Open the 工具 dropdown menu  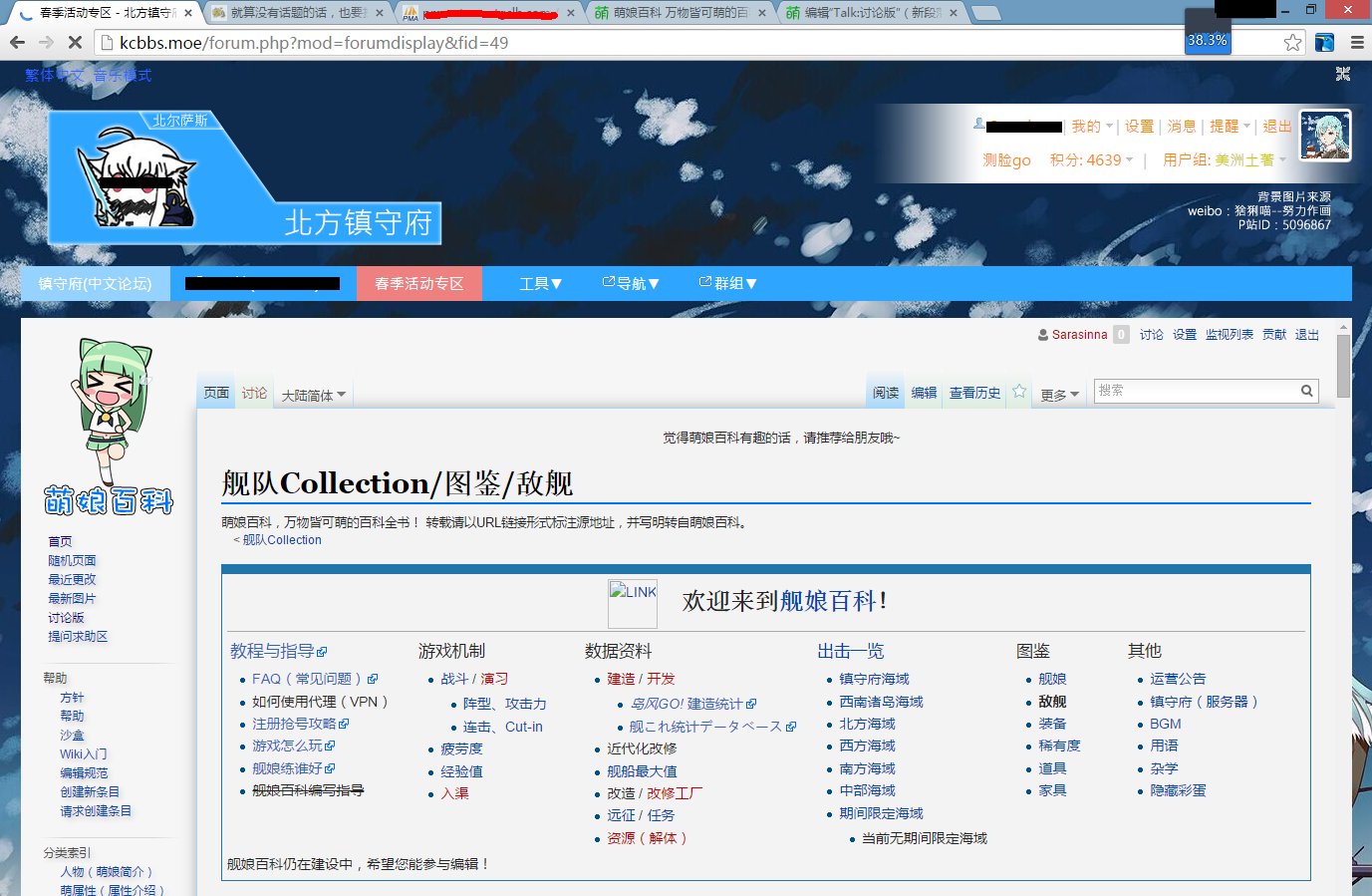pyautogui.click(x=540, y=283)
